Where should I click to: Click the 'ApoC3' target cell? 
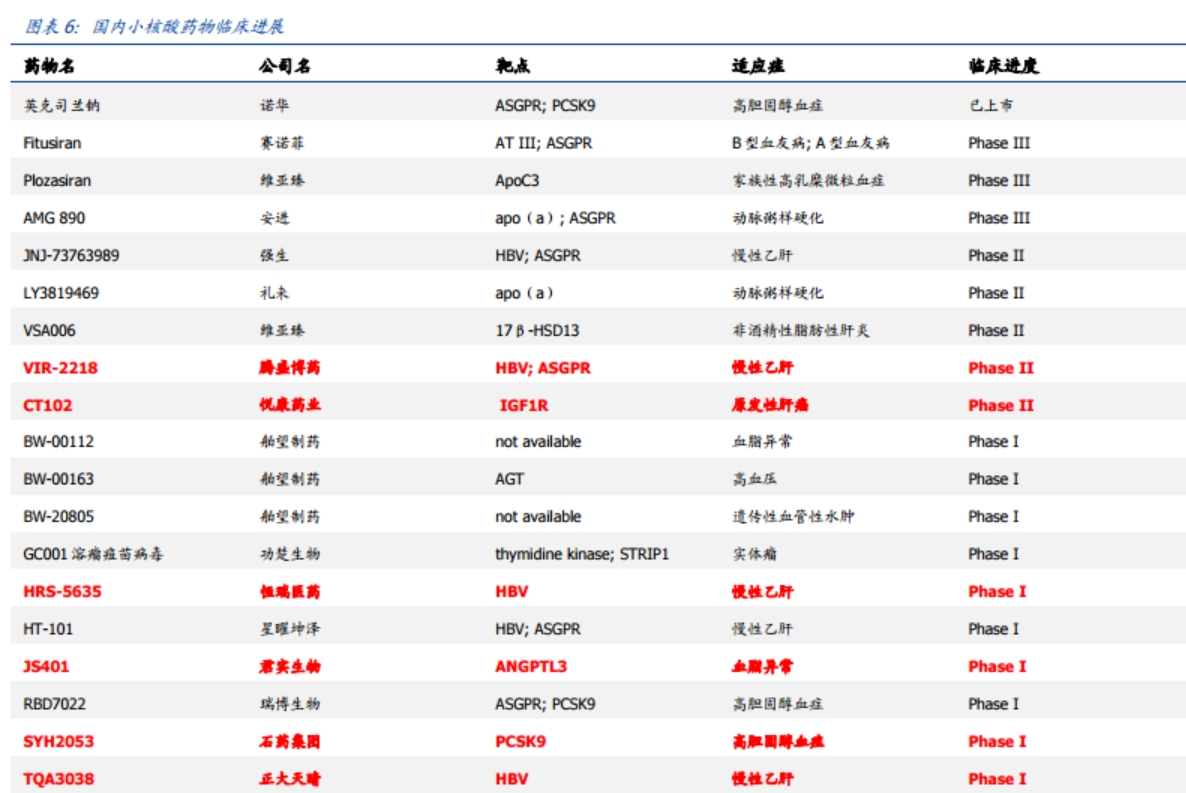[x=517, y=181]
